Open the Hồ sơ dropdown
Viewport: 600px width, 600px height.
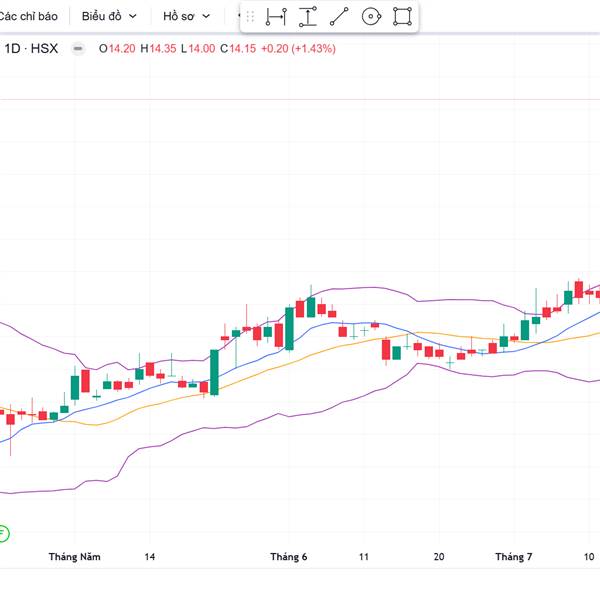tap(186, 16)
